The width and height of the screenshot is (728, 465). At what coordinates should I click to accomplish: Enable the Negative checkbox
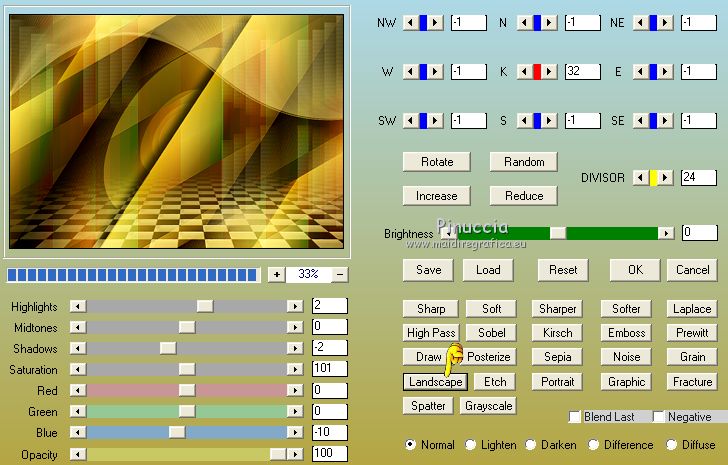(658, 416)
